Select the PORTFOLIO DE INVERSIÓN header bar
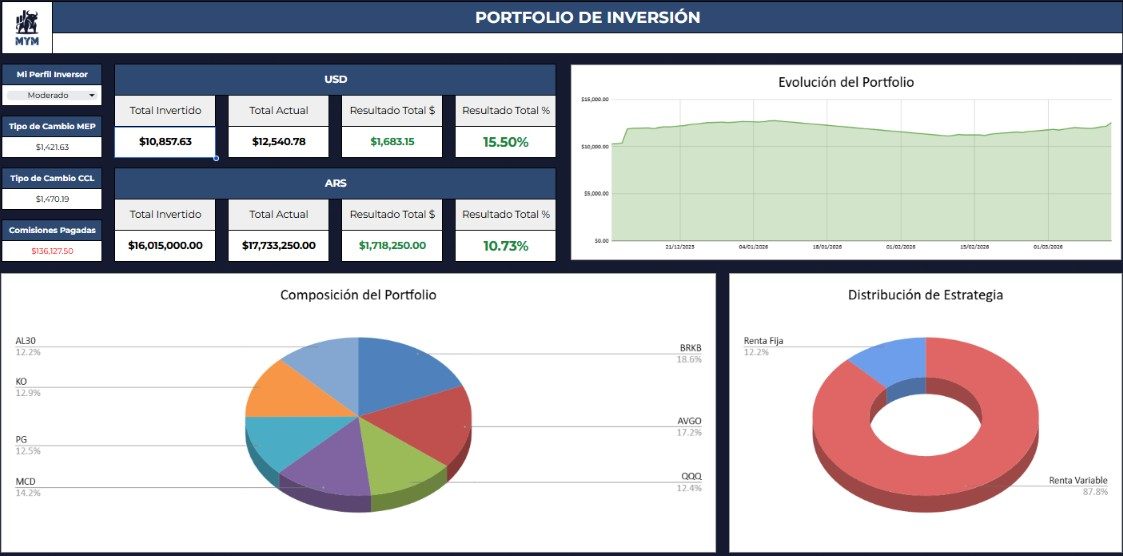Screen dimensions: 1123x556 coord(587,17)
